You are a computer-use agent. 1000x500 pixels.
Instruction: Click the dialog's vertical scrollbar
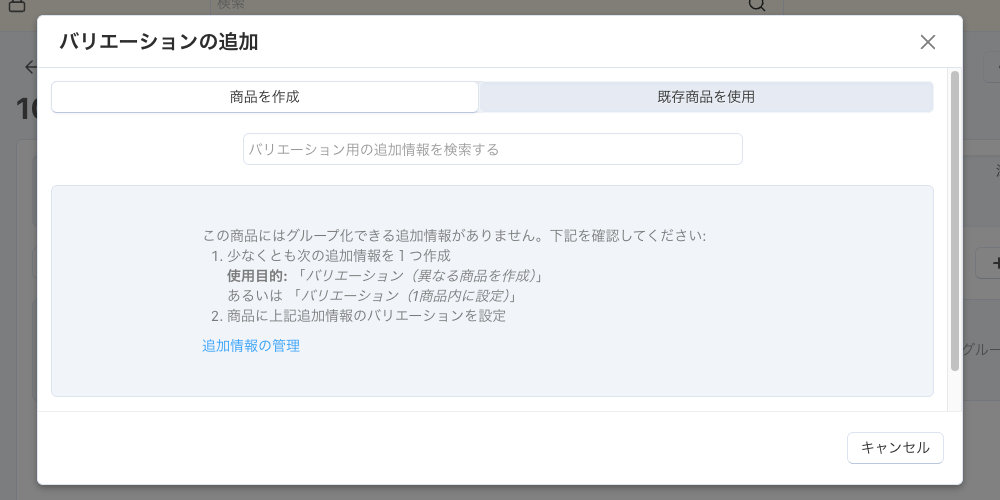pos(954,220)
